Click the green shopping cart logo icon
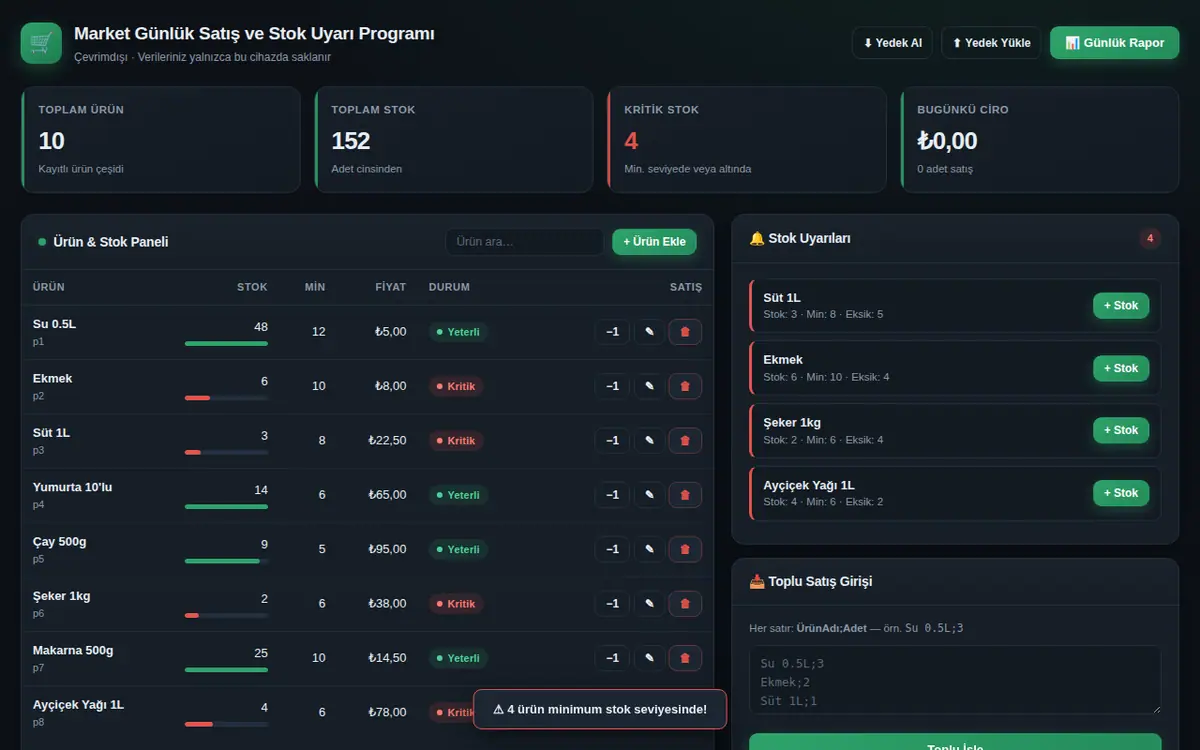The image size is (1200, 750). coord(41,43)
